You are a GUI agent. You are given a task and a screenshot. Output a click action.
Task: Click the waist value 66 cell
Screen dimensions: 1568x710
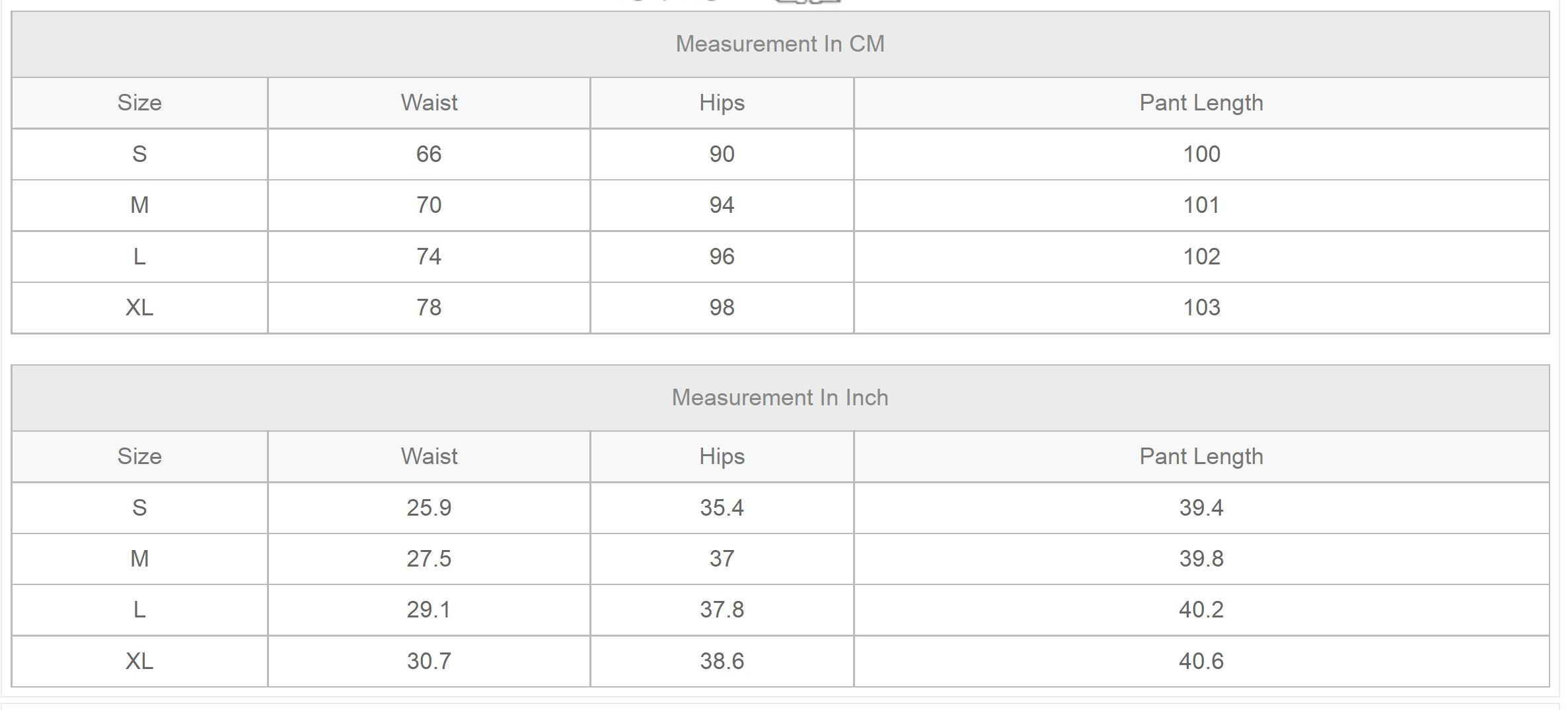pyautogui.click(x=429, y=154)
